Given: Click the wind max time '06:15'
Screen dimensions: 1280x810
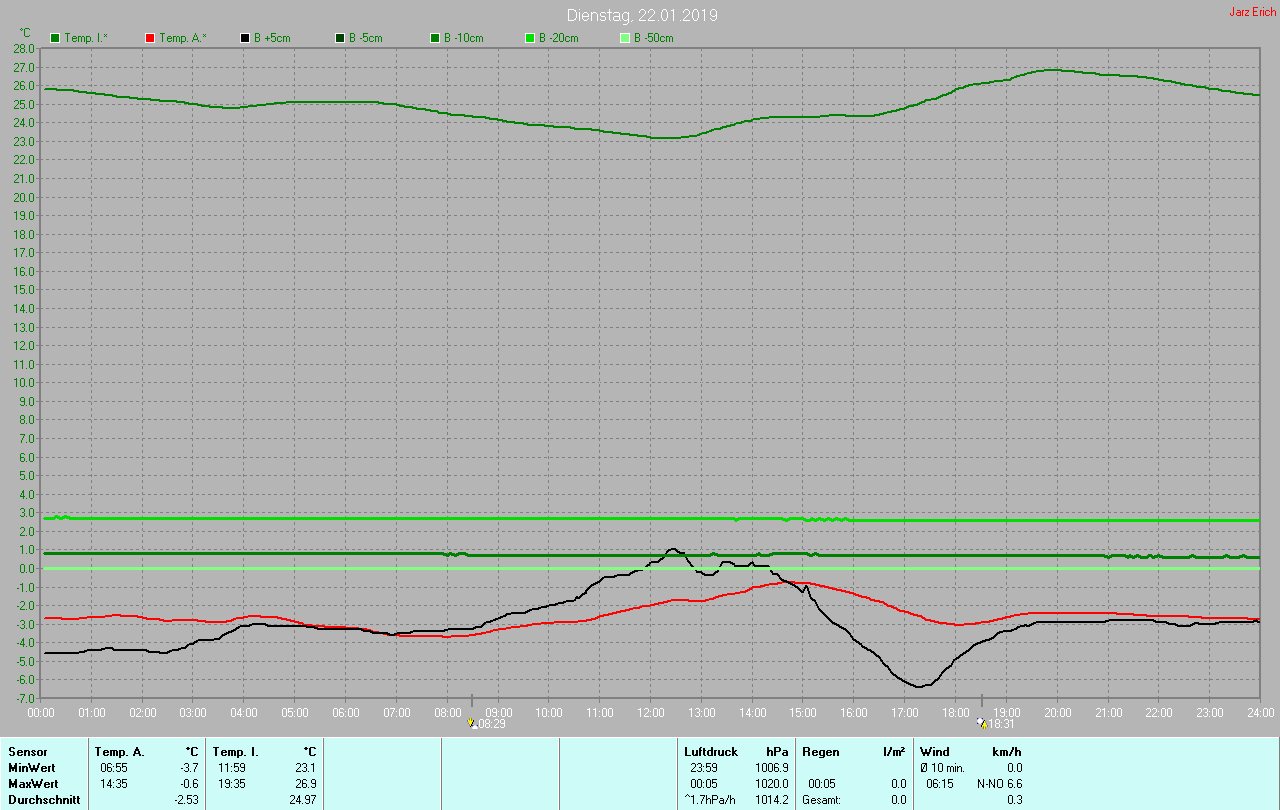Looking at the screenshot, I should [x=940, y=784].
